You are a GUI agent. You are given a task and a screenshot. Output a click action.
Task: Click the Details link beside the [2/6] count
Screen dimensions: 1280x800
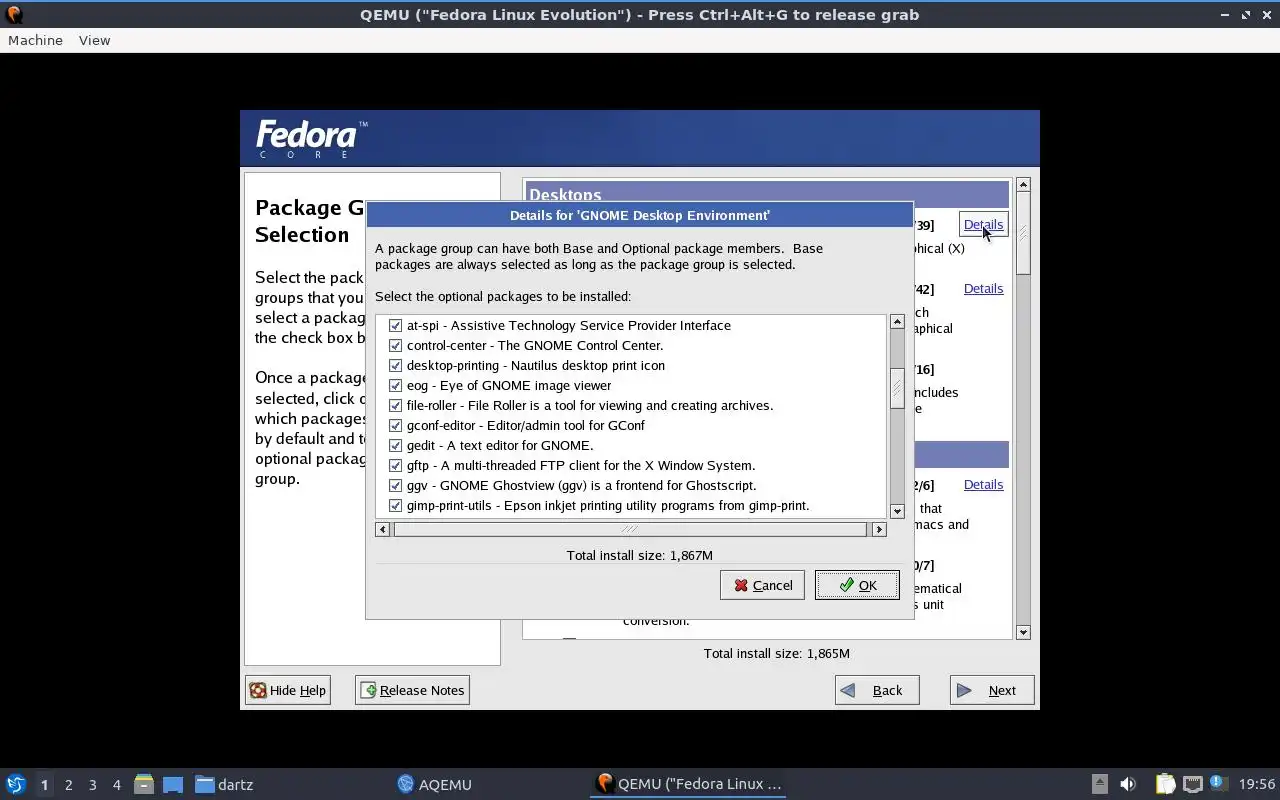pyautogui.click(x=983, y=484)
